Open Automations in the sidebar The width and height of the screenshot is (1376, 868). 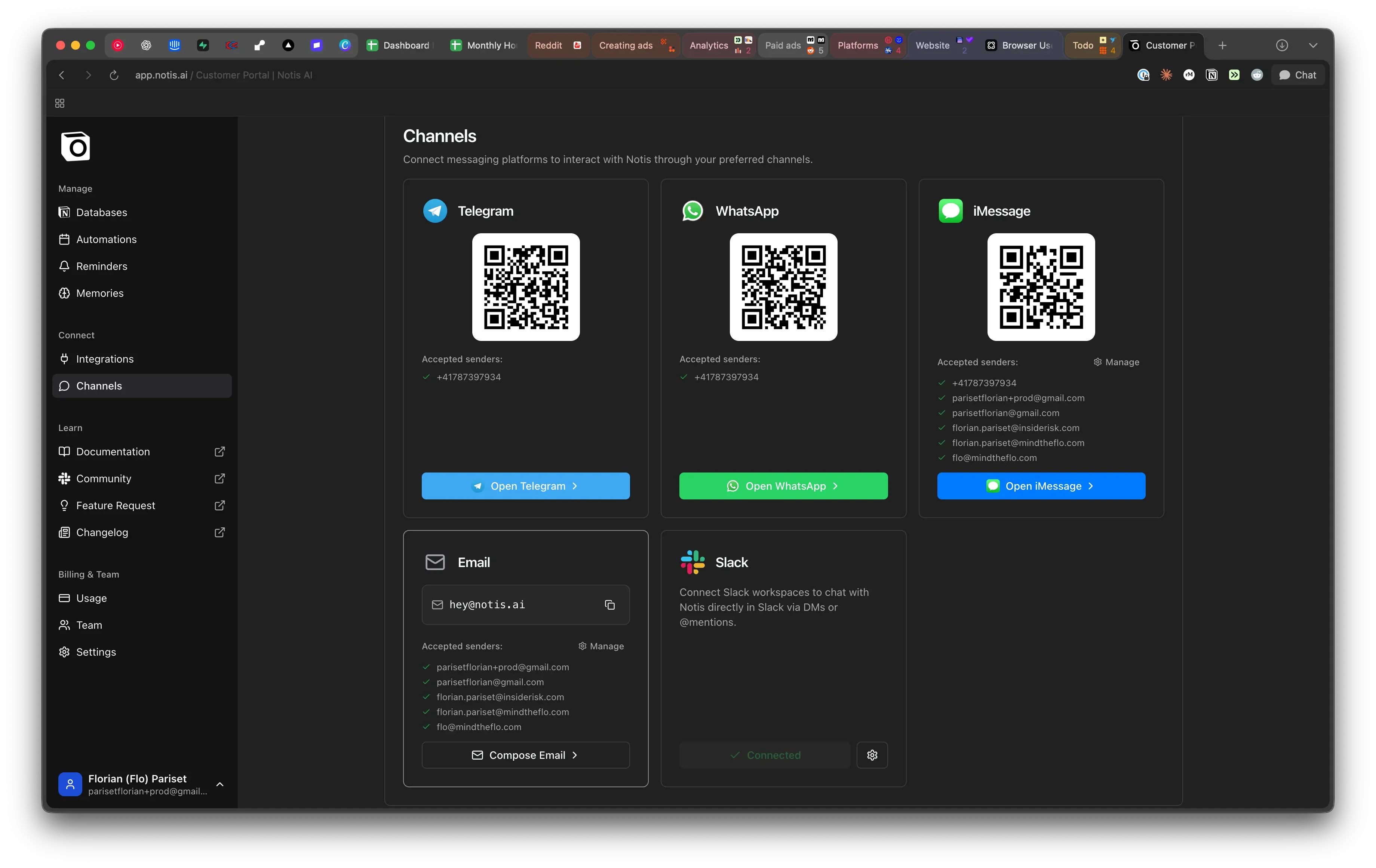[142, 239]
